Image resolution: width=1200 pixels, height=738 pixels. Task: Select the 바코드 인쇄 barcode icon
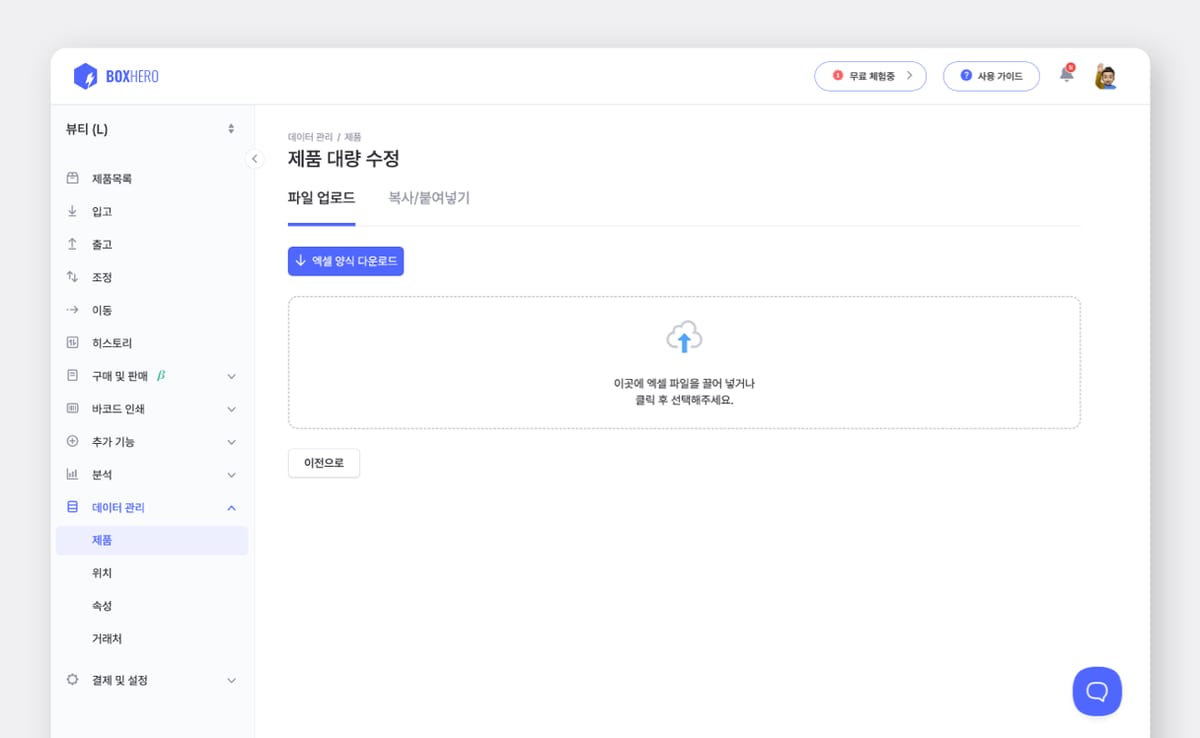[x=71, y=408]
